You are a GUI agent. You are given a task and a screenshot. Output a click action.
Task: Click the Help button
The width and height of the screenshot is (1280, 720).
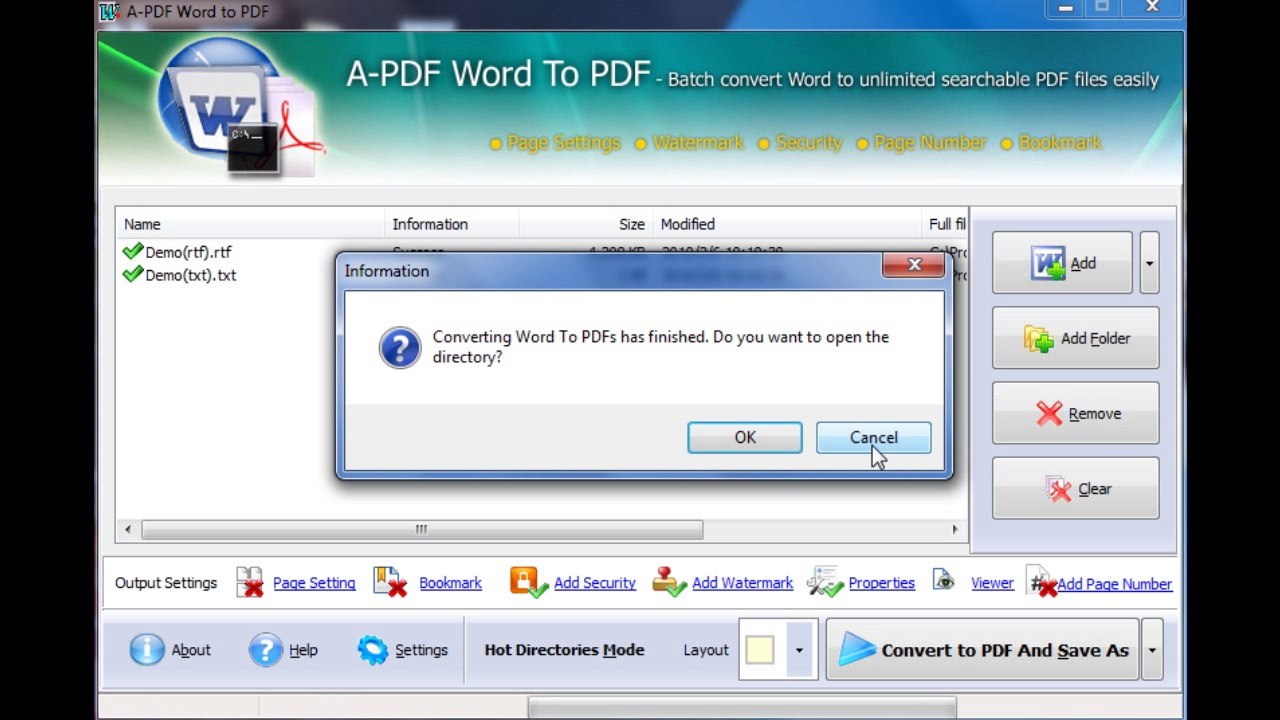coord(284,650)
